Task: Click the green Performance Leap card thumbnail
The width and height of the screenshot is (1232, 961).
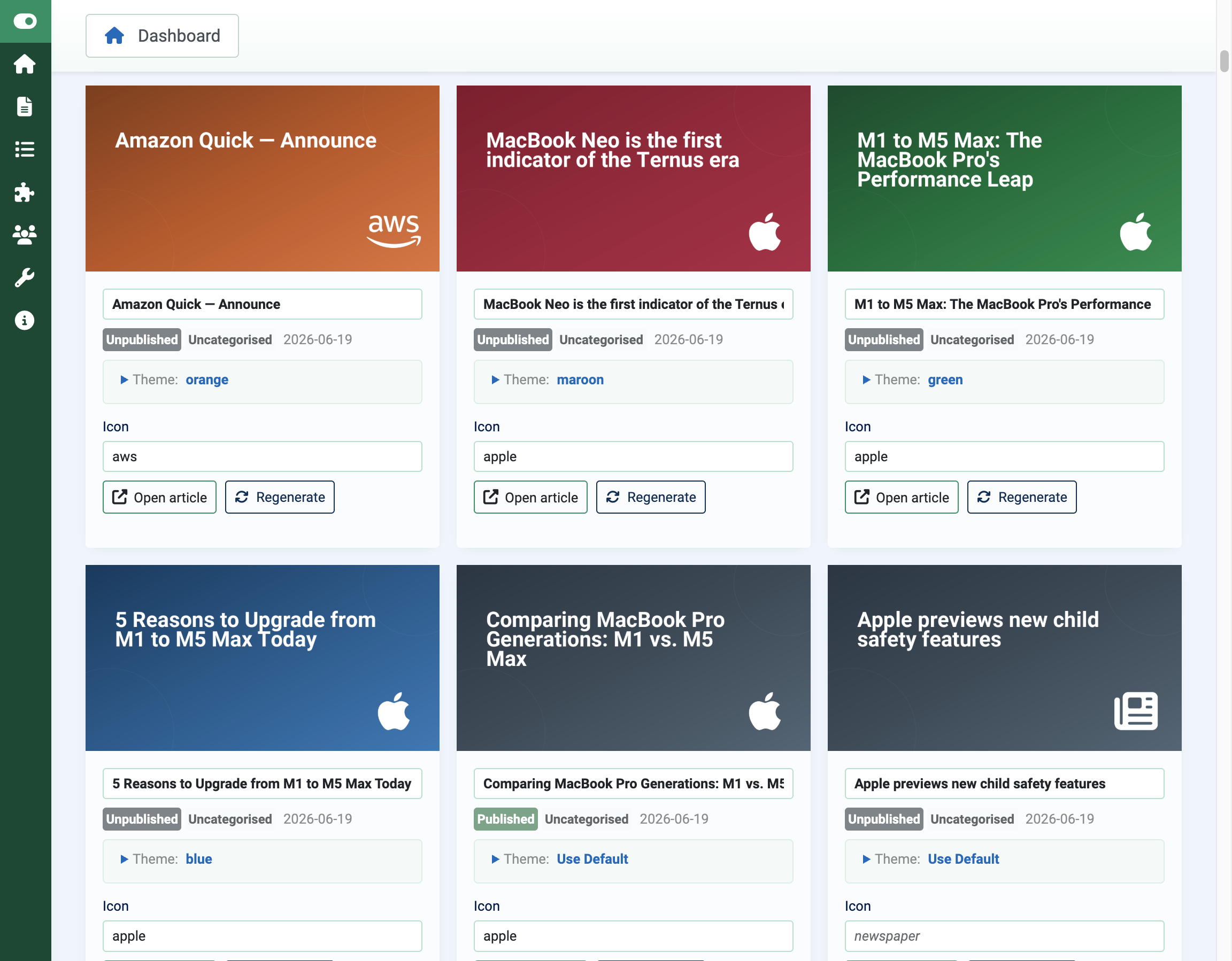Action: (x=1004, y=178)
